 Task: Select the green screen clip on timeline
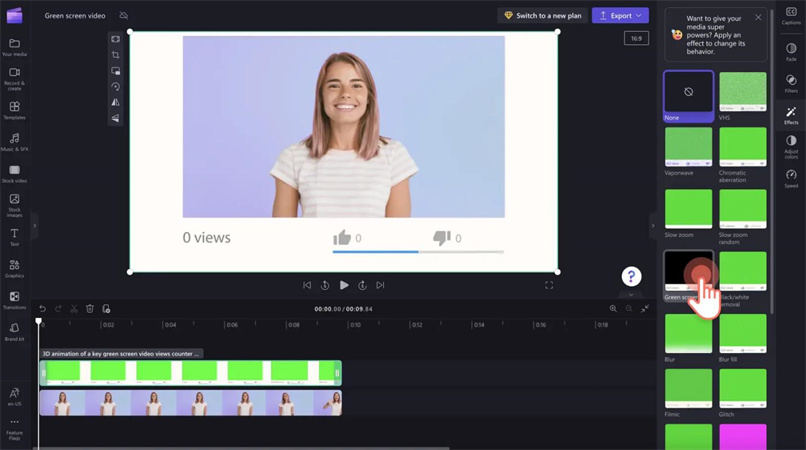(190, 373)
